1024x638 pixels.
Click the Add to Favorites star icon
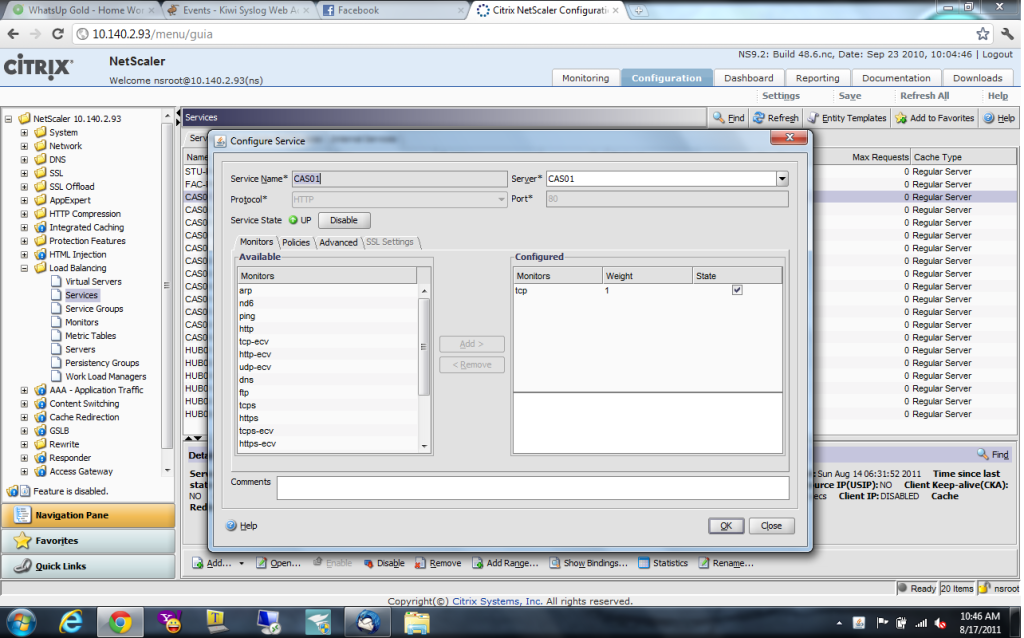pyautogui.click(x=901, y=118)
